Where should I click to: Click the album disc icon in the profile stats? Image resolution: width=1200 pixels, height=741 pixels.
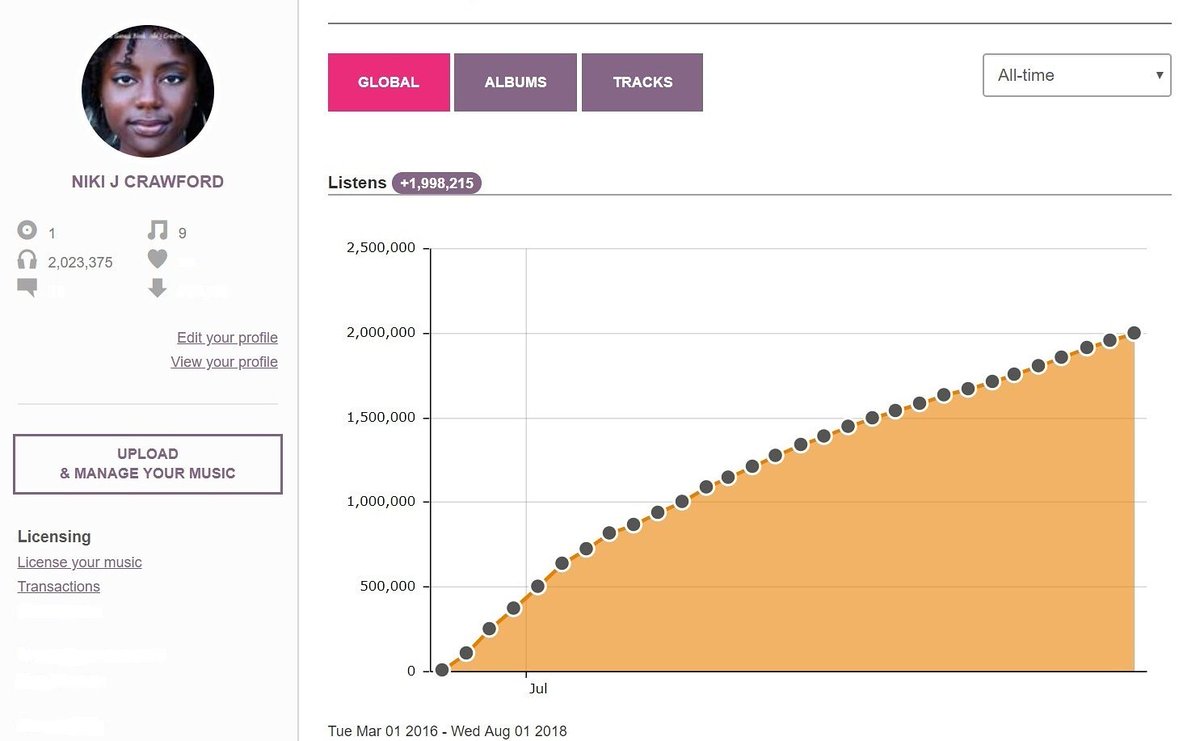pyautogui.click(x=27, y=231)
